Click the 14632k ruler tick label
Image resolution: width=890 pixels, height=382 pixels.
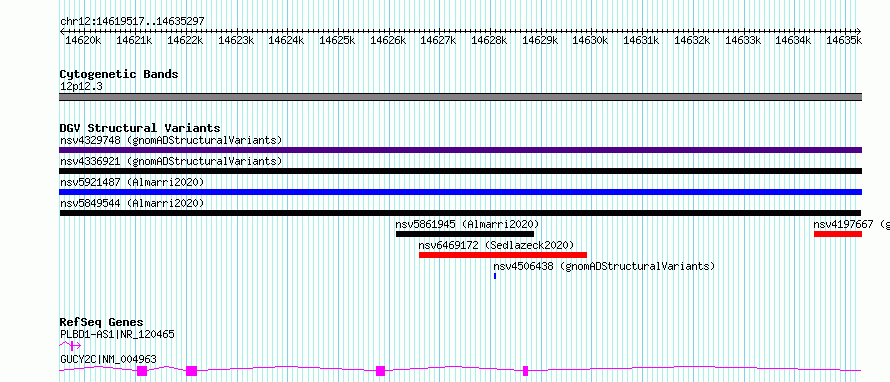click(x=692, y=40)
